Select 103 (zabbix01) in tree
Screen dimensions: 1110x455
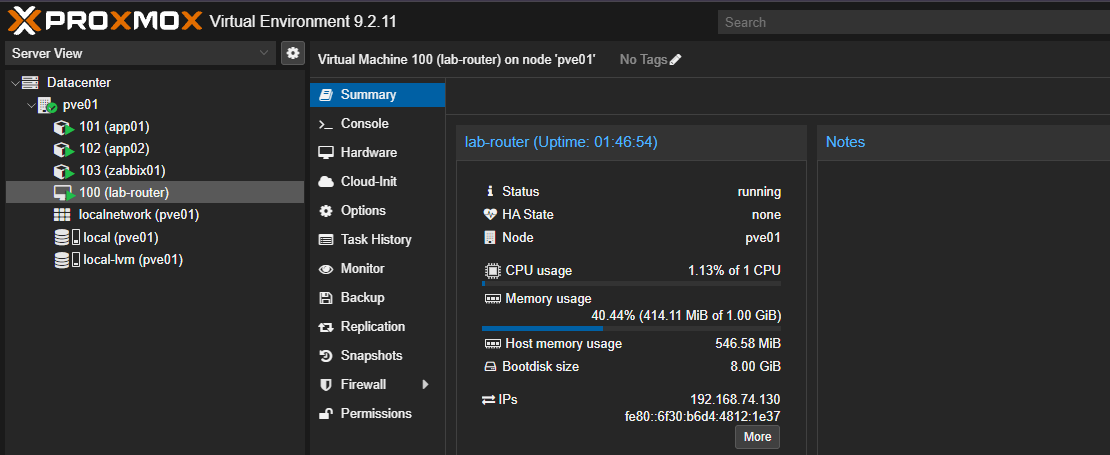point(122,171)
